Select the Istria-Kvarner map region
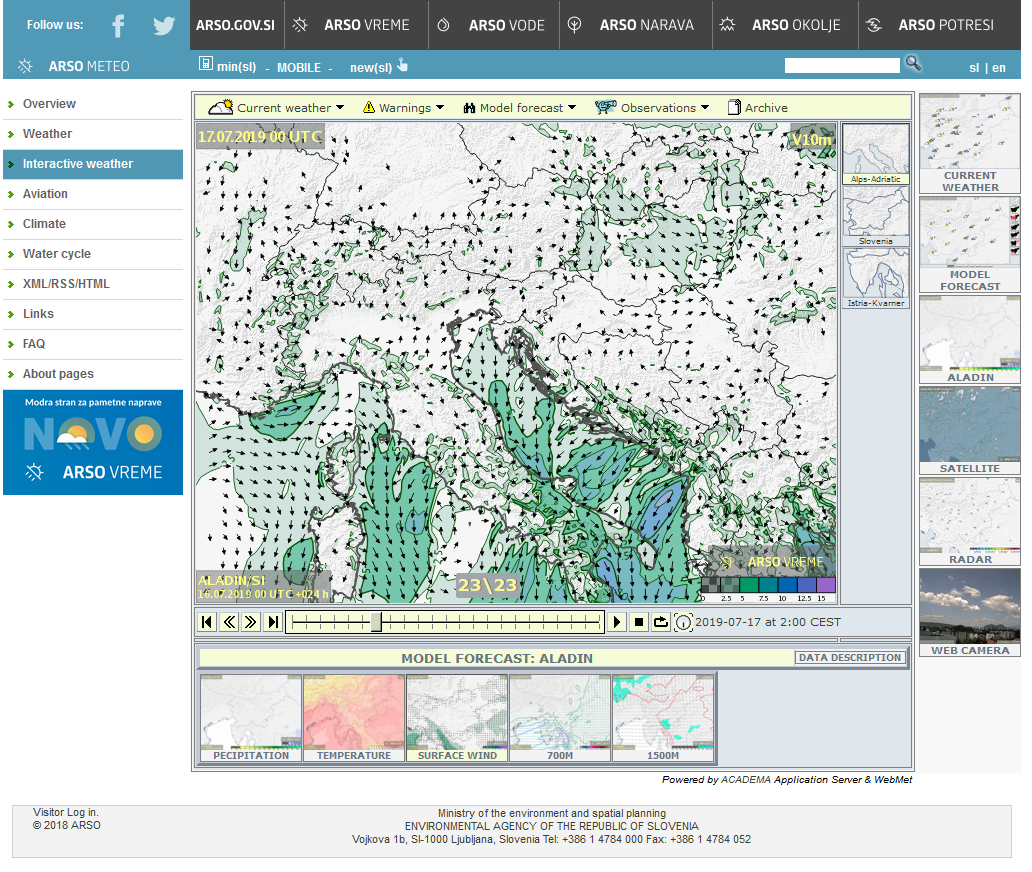This screenshot has height=872, width=1032. (875, 278)
